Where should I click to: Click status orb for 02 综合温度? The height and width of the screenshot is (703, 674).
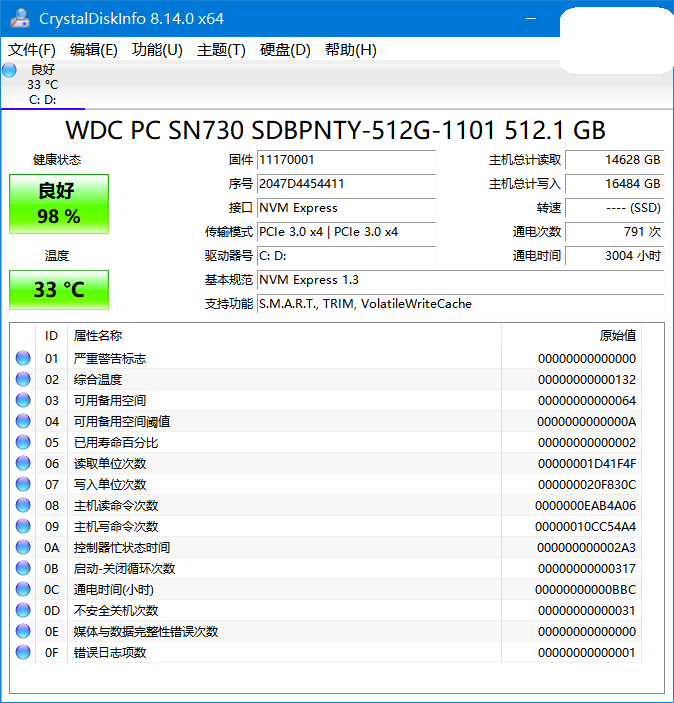[x=23, y=379]
